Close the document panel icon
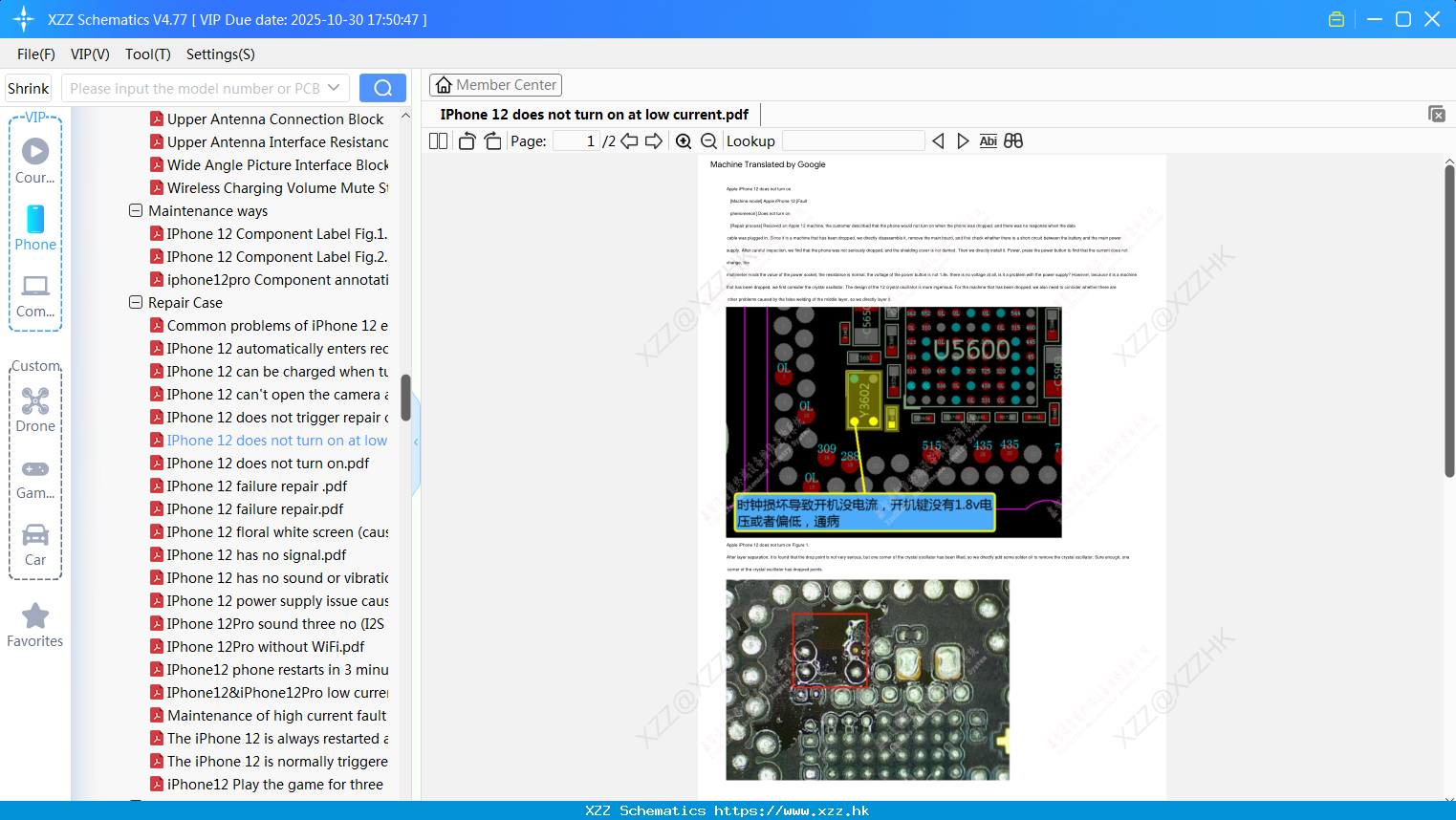The image size is (1456, 820). (1436, 114)
